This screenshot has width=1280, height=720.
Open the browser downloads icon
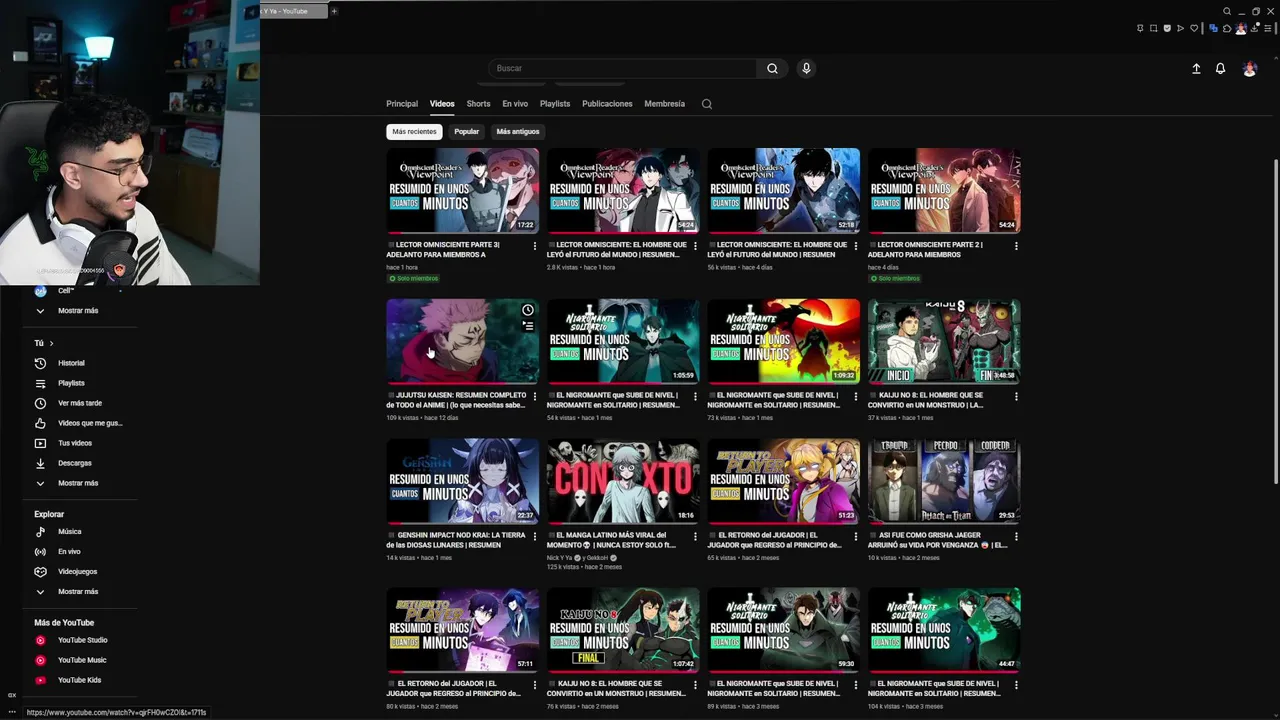pos(1255,28)
